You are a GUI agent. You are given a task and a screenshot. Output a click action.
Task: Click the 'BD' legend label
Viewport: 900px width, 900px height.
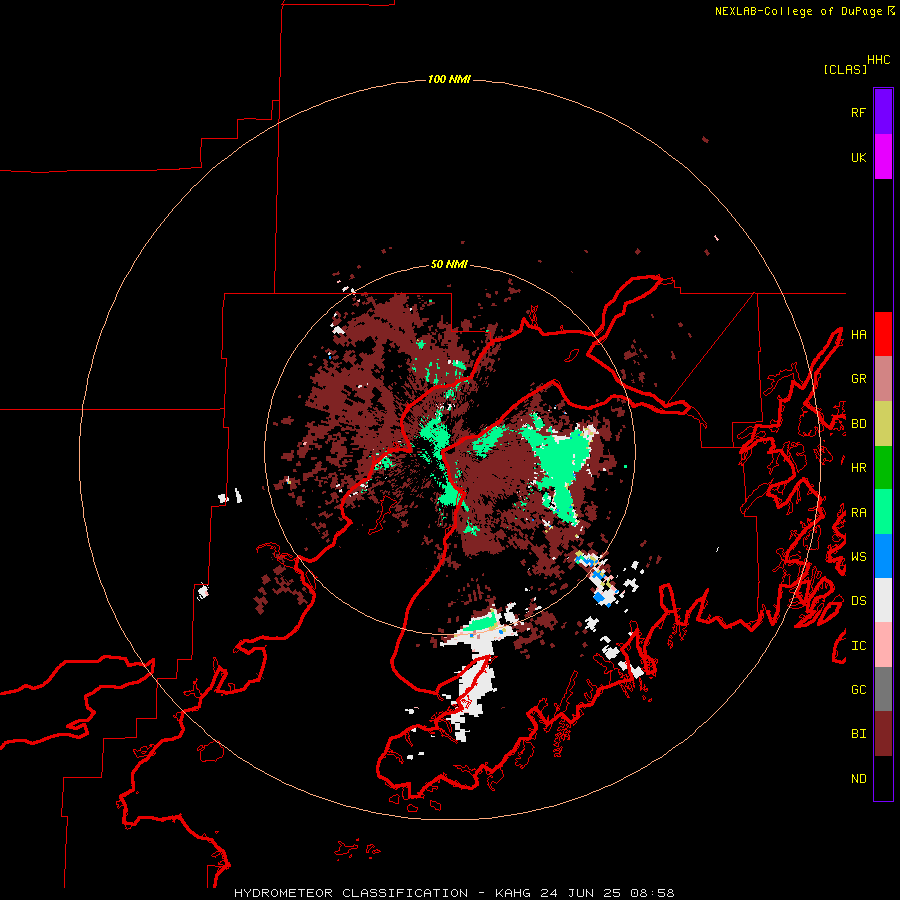click(x=858, y=424)
